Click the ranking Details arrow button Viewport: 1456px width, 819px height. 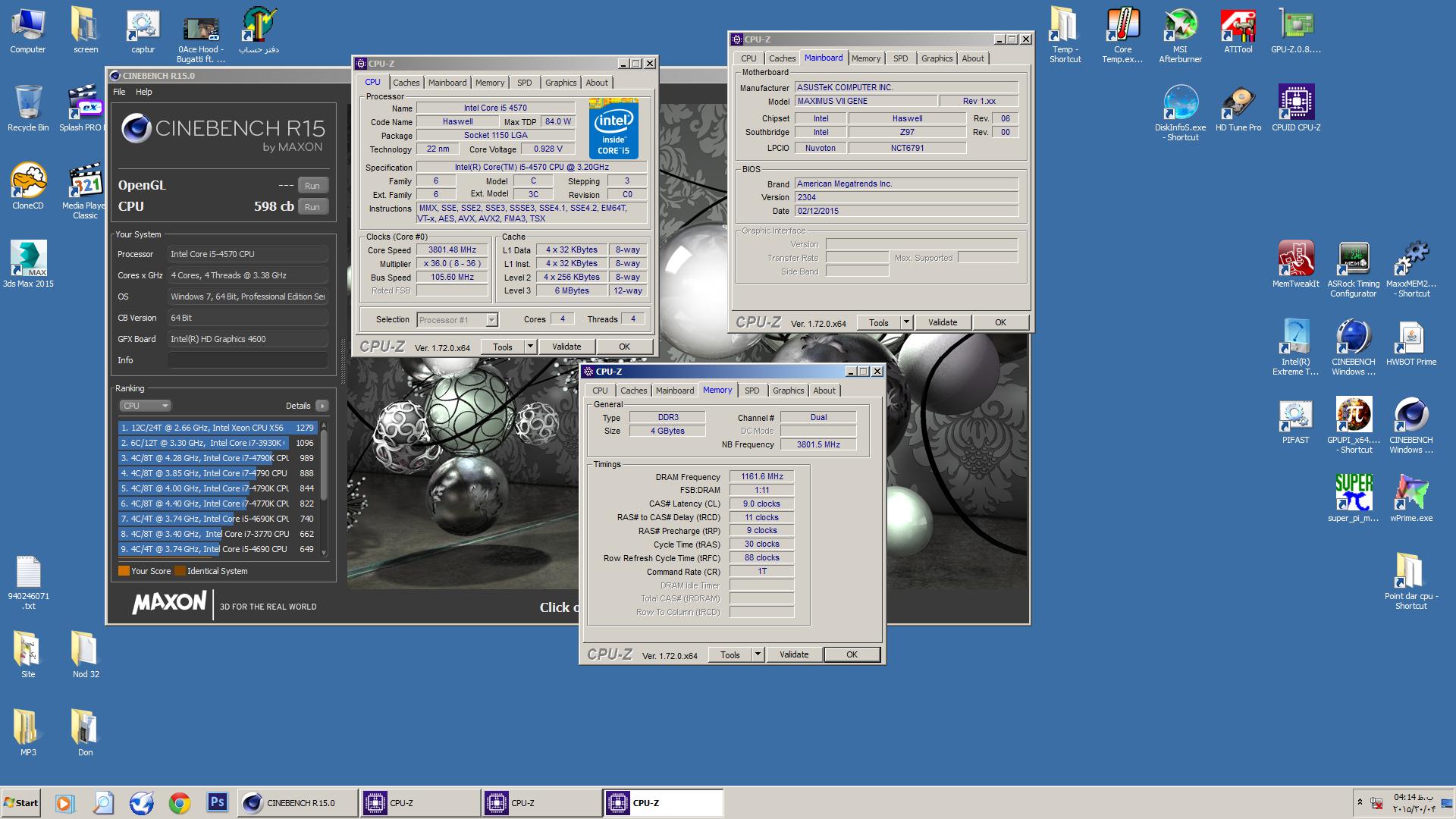322,406
